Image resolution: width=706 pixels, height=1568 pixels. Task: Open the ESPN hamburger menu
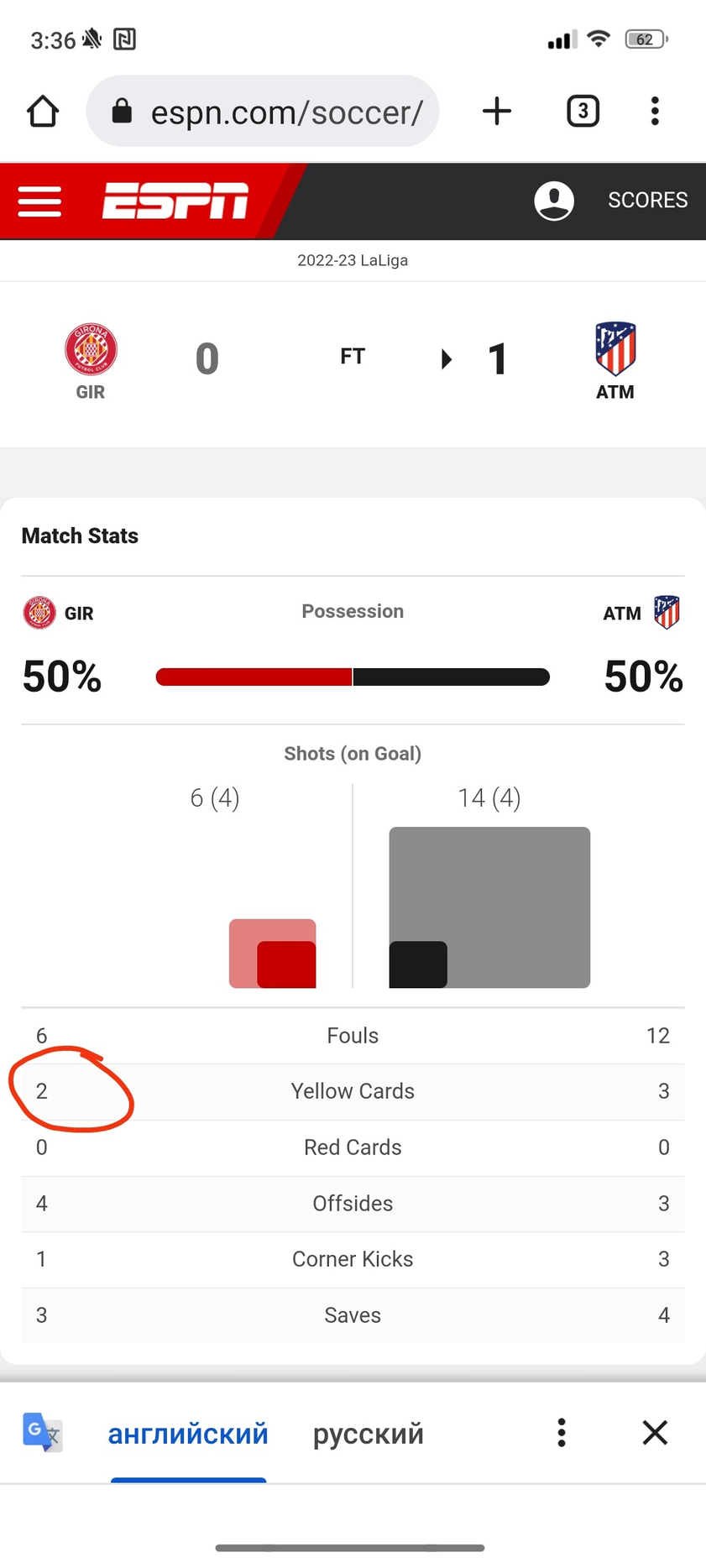39,201
